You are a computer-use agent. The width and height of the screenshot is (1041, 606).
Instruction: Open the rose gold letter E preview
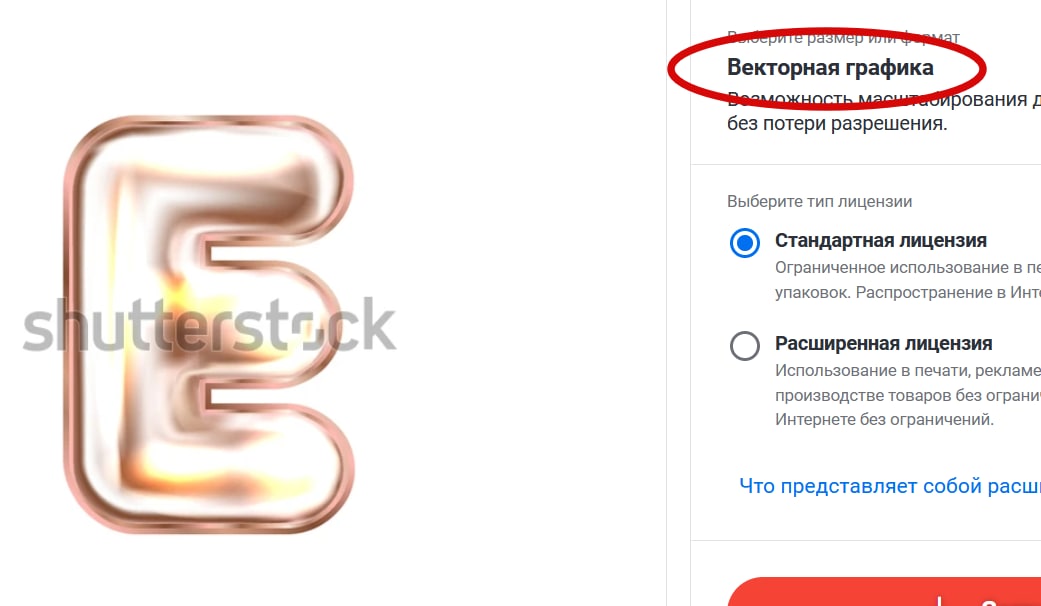click(208, 324)
